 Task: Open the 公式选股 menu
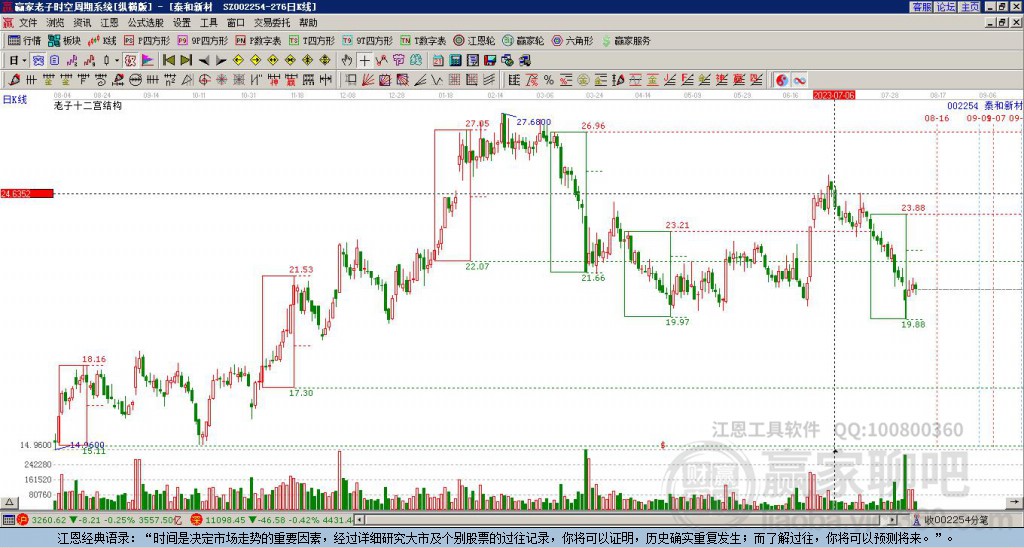tap(146, 23)
